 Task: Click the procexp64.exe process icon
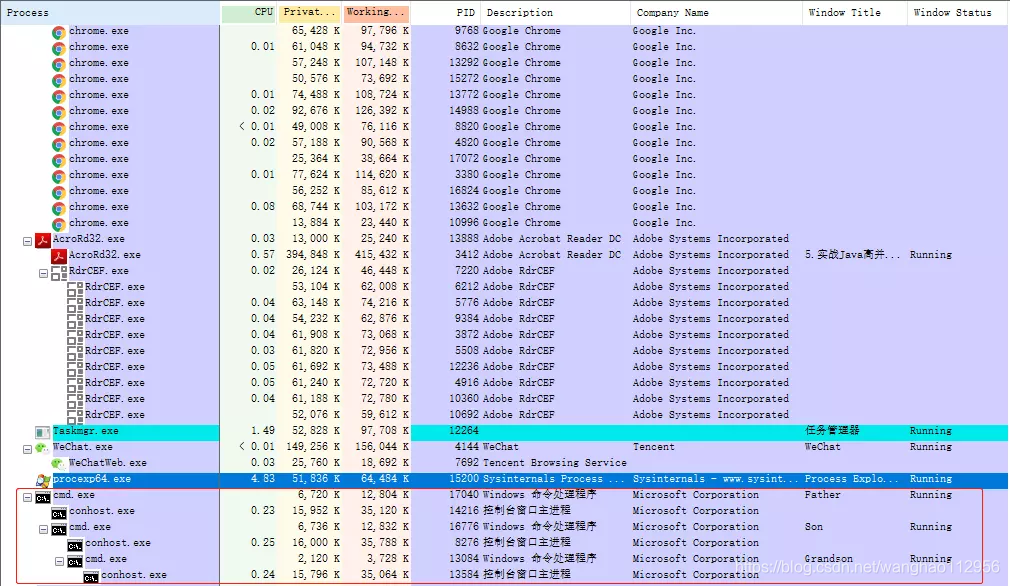43,480
